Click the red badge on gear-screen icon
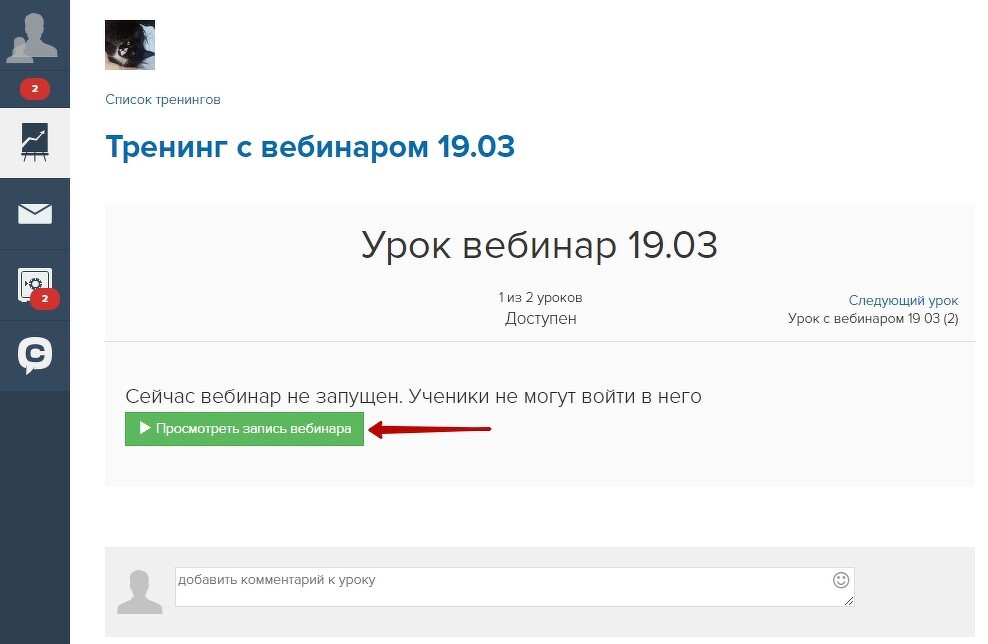Viewport: 988px width, 644px height. pos(45,298)
